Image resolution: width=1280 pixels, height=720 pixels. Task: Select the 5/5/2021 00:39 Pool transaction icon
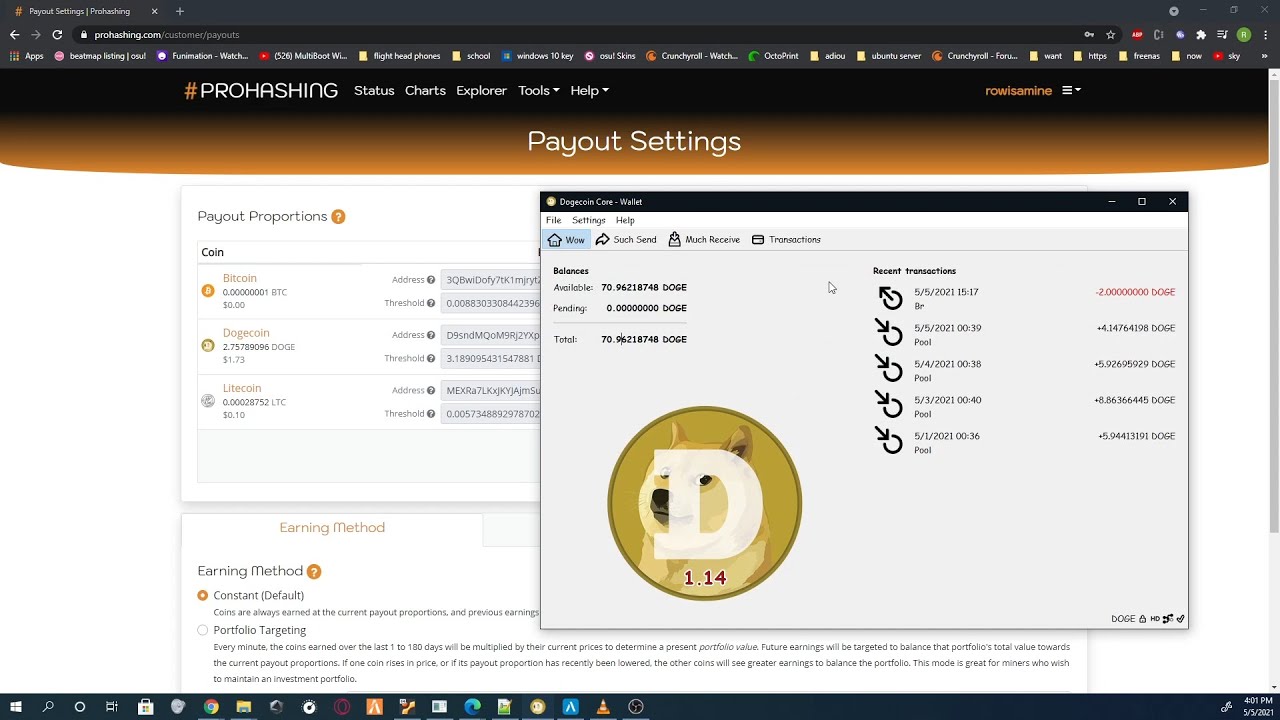click(889, 334)
